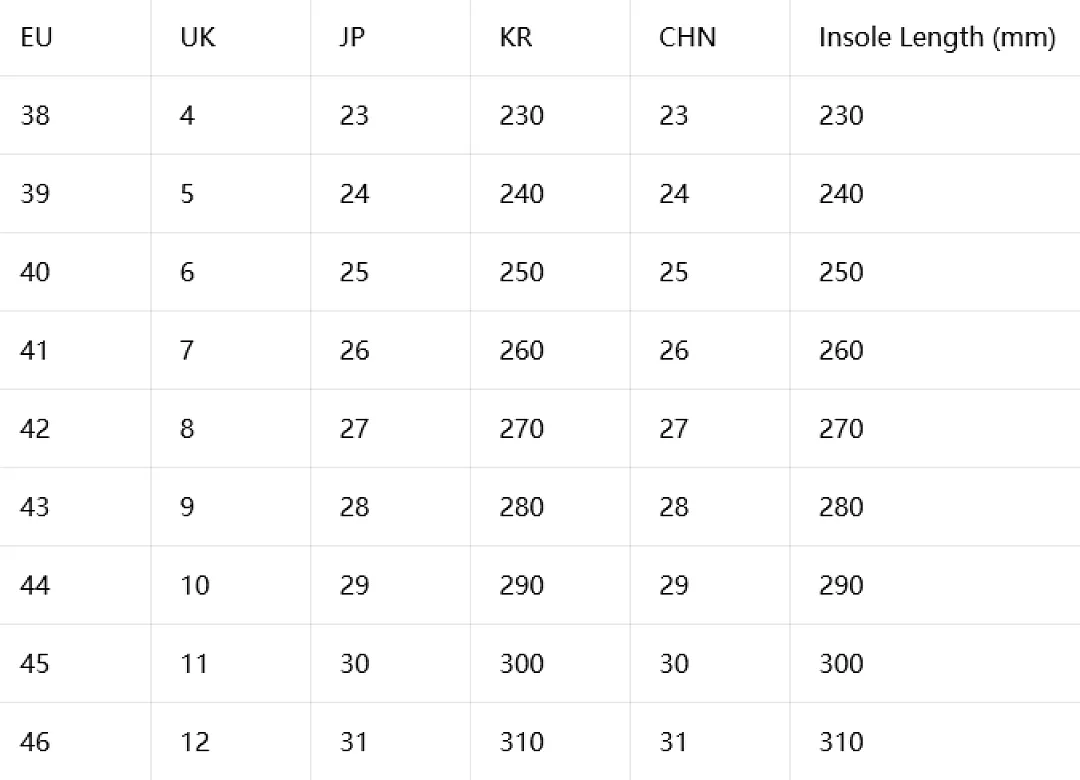Click UK size 11 cell
Image resolution: width=1080 pixels, height=780 pixels.
point(194,664)
